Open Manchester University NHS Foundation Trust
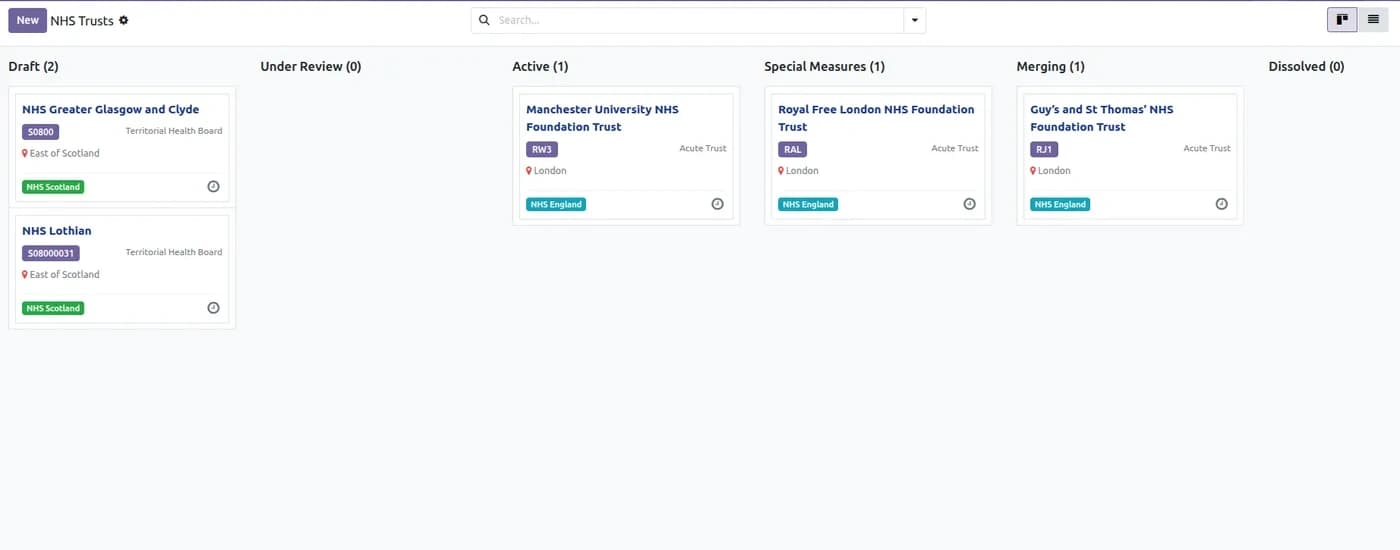This screenshot has width=1400, height=550. coord(602,118)
